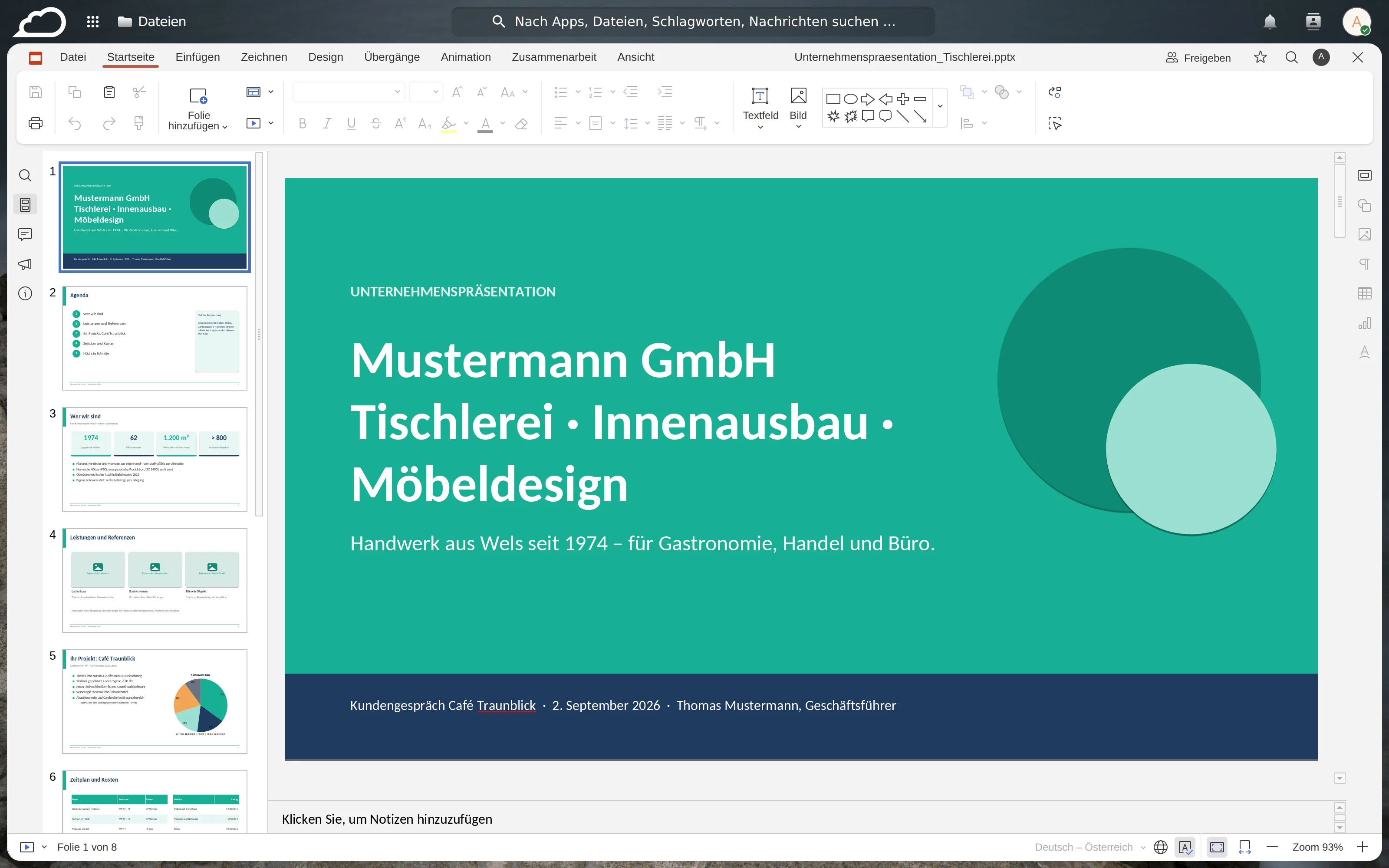This screenshot has height=868, width=1389.
Task: Mark document as favorite star
Action: point(1261,57)
